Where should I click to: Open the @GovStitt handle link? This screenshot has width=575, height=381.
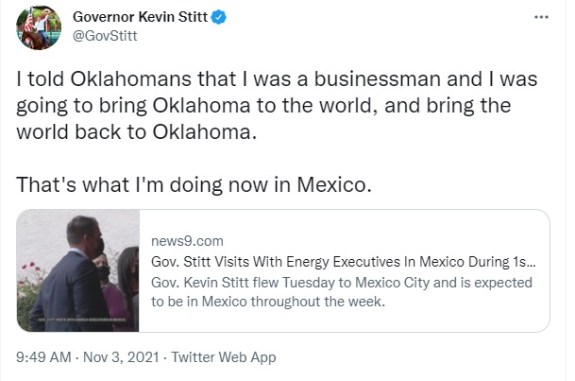pyautogui.click(x=105, y=36)
